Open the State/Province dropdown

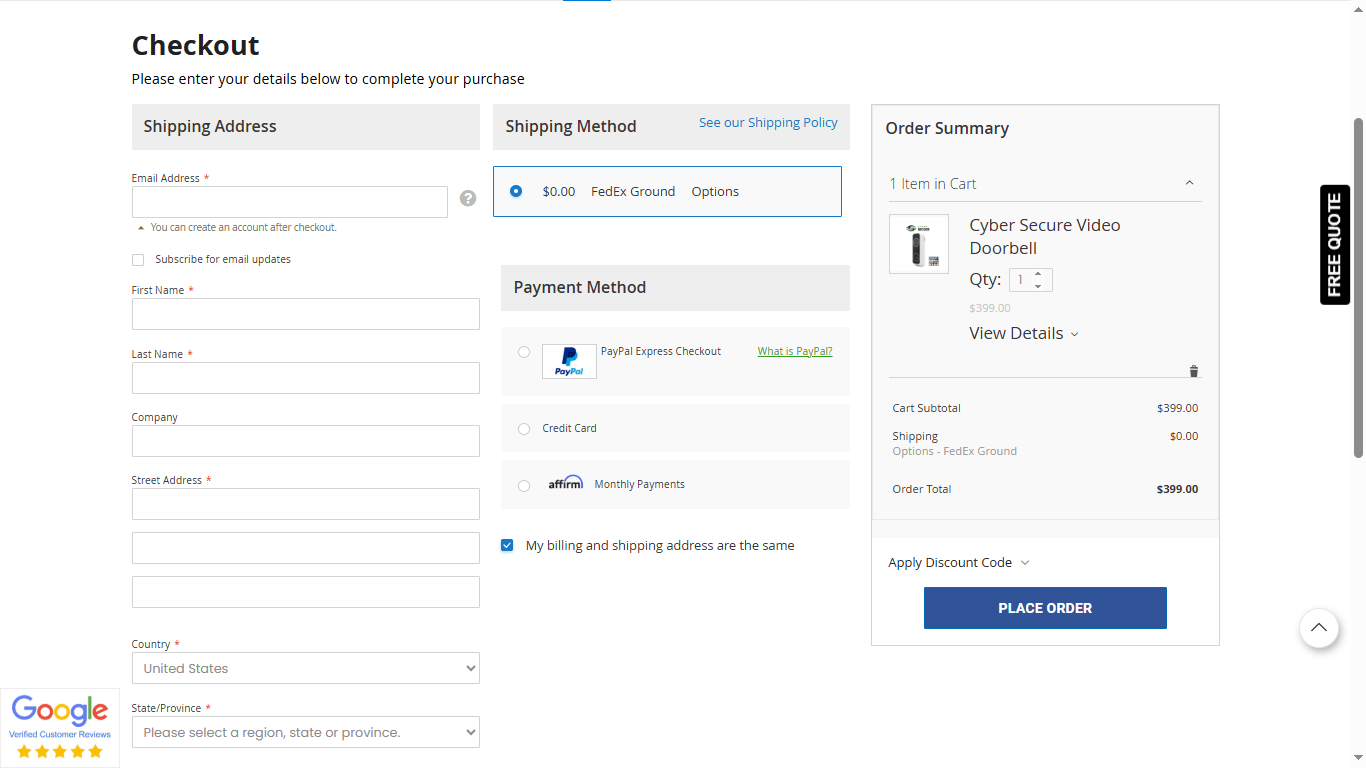[306, 732]
